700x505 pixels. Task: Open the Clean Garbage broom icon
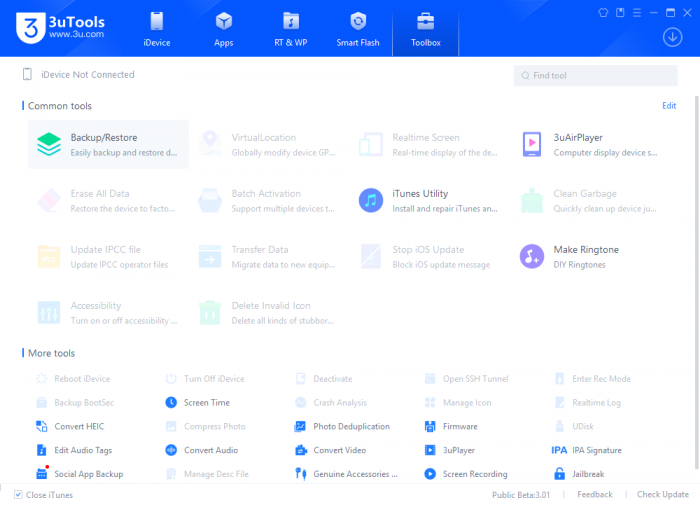(532, 200)
